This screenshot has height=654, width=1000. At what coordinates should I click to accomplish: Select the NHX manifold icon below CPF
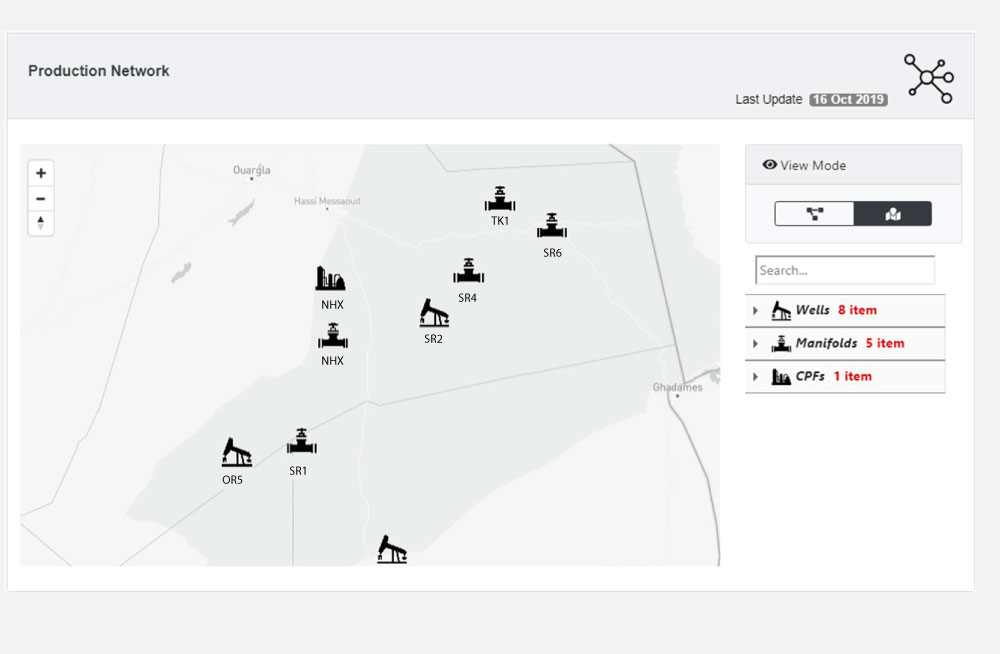tap(332, 336)
